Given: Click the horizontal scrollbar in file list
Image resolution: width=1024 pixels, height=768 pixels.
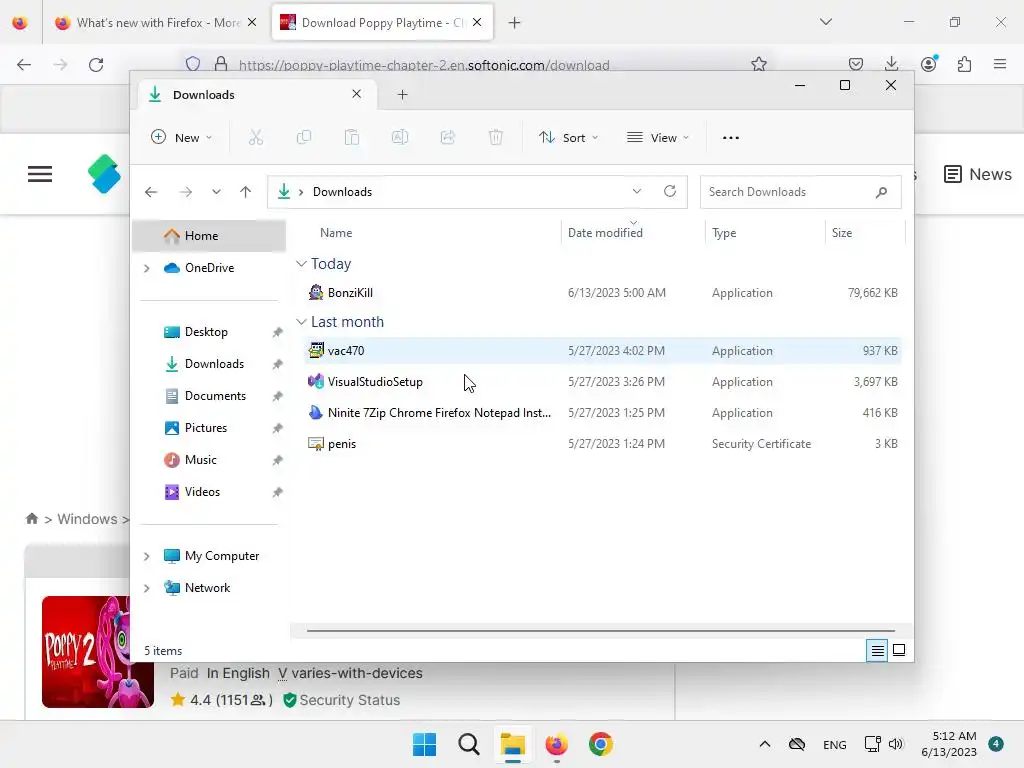Looking at the screenshot, I should 600,631.
